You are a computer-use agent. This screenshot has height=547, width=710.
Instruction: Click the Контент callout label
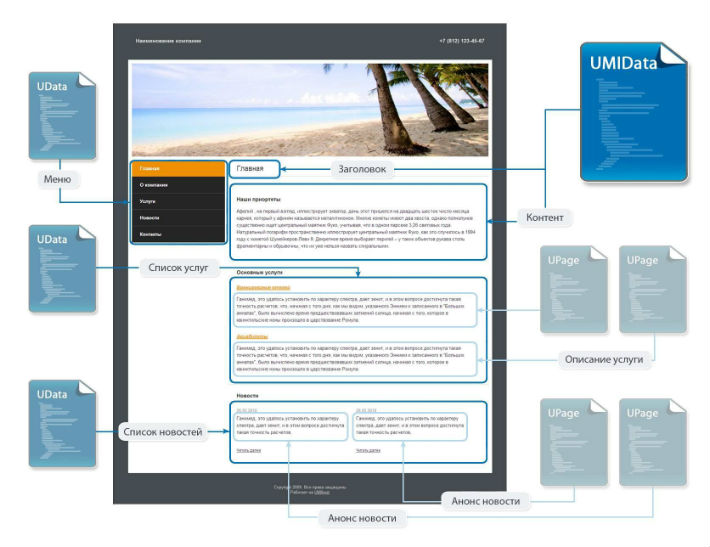point(544,217)
